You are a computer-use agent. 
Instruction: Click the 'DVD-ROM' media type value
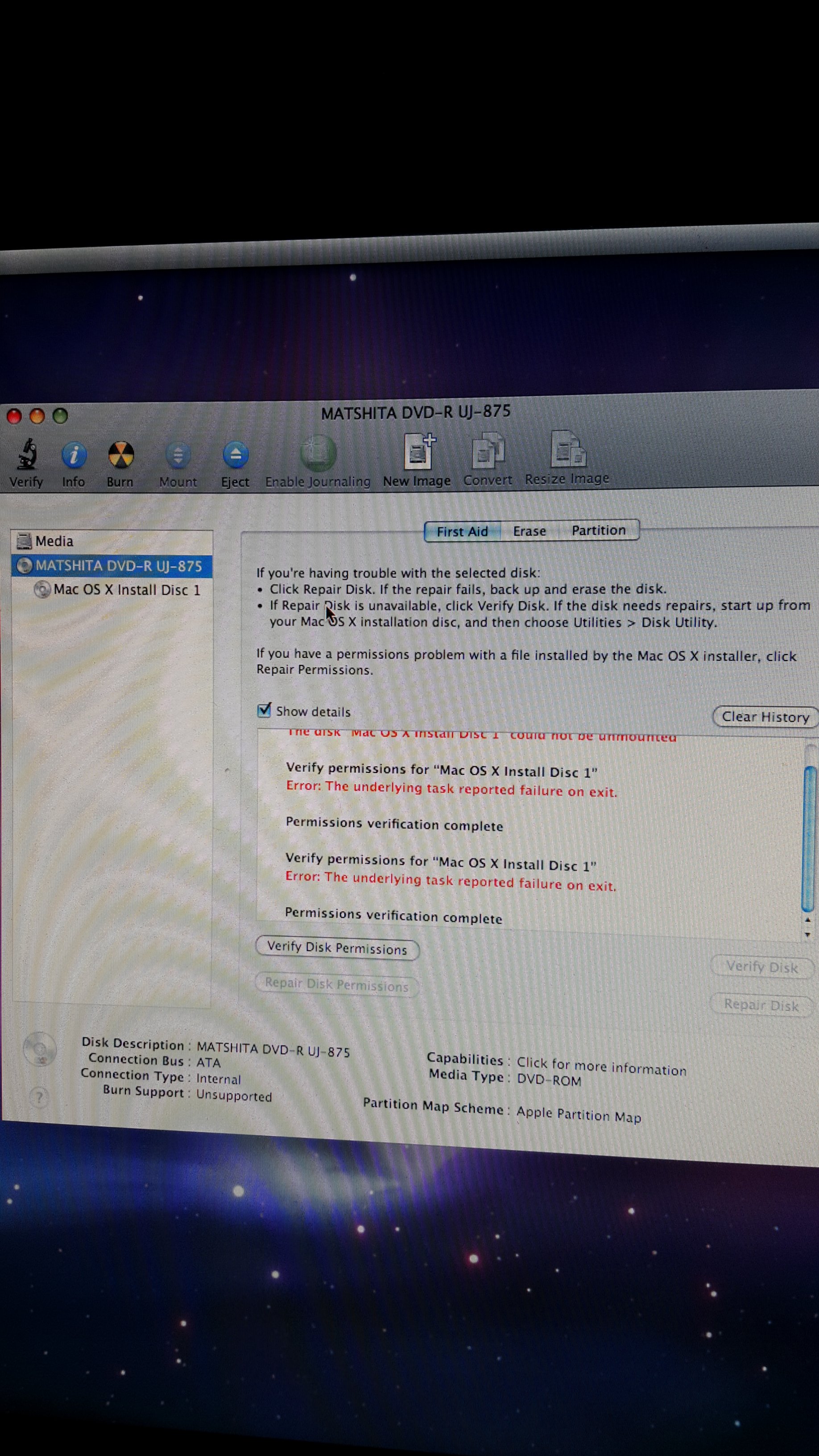click(x=549, y=1079)
